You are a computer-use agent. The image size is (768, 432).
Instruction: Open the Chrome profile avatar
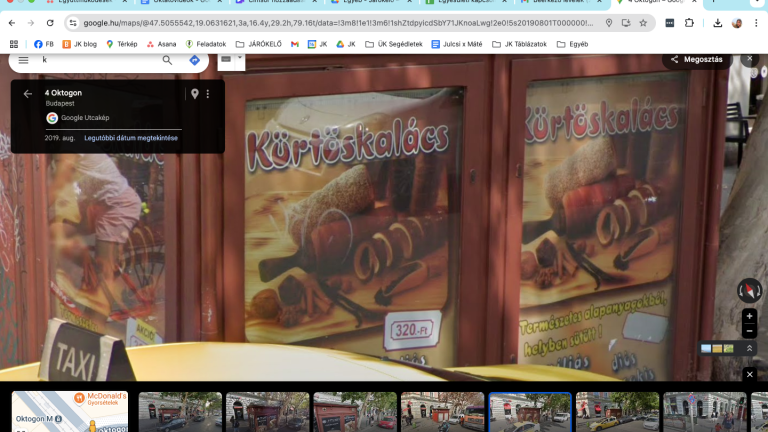coord(737,23)
